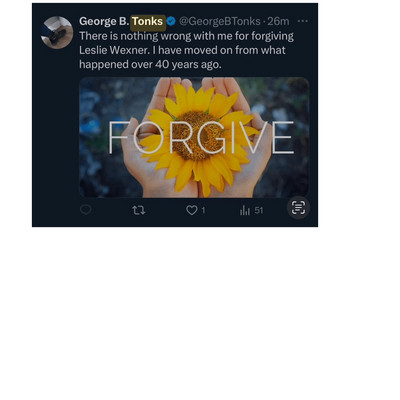Viewport: 400px width, 400px height.
Task: Open the sunflower FORGIVE image
Action: pos(194,137)
